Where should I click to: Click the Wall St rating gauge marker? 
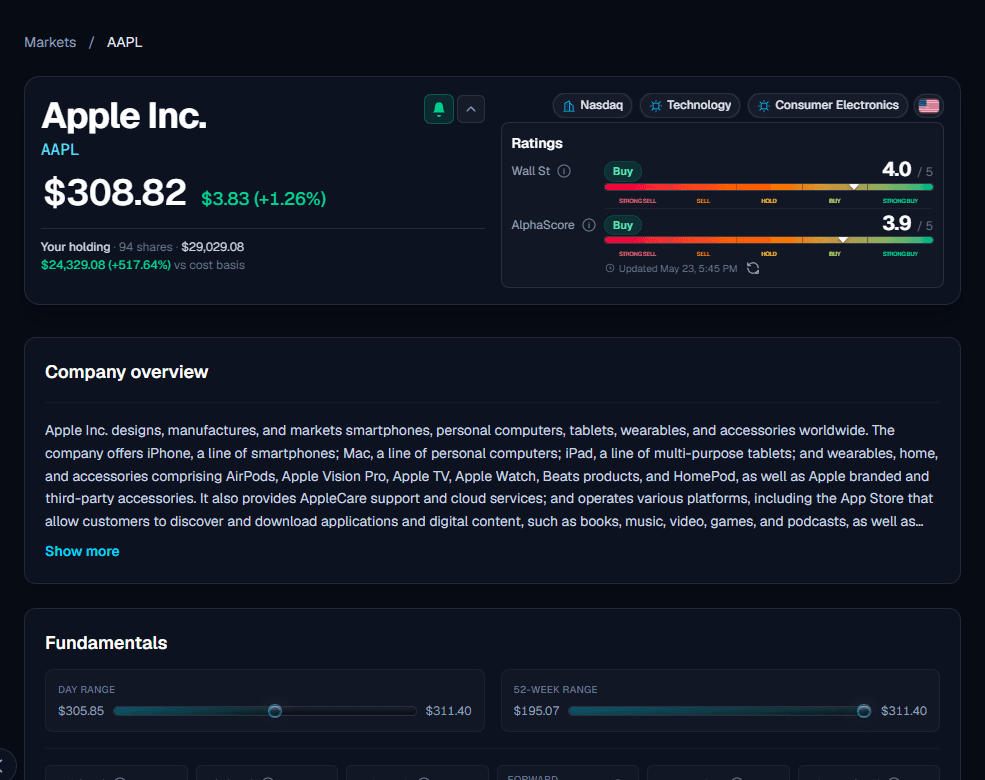click(x=854, y=187)
